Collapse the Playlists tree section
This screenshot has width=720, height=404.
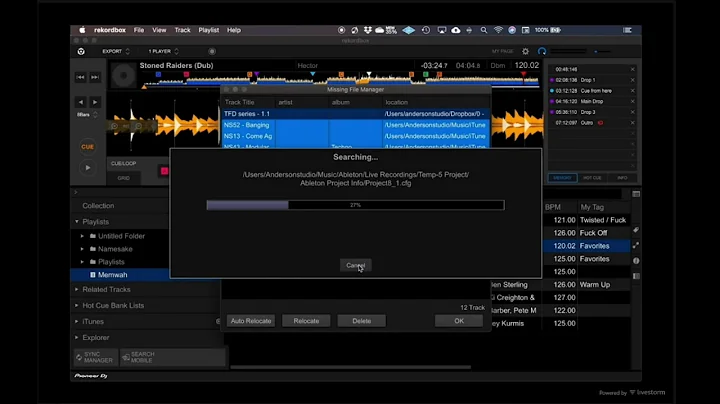coord(77,222)
